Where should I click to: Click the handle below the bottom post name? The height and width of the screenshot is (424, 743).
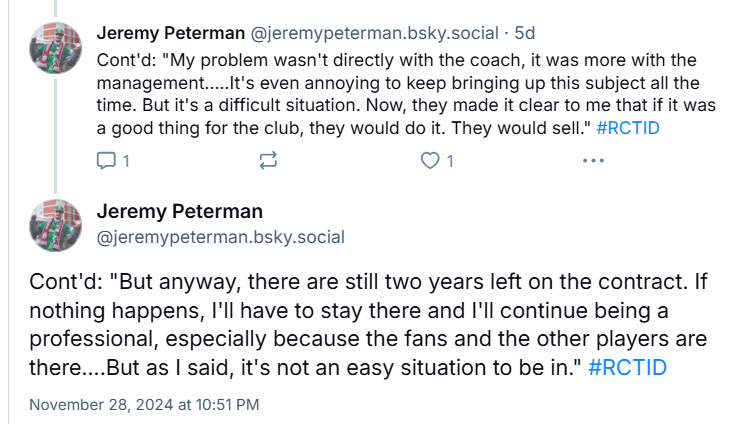click(x=220, y=237)
